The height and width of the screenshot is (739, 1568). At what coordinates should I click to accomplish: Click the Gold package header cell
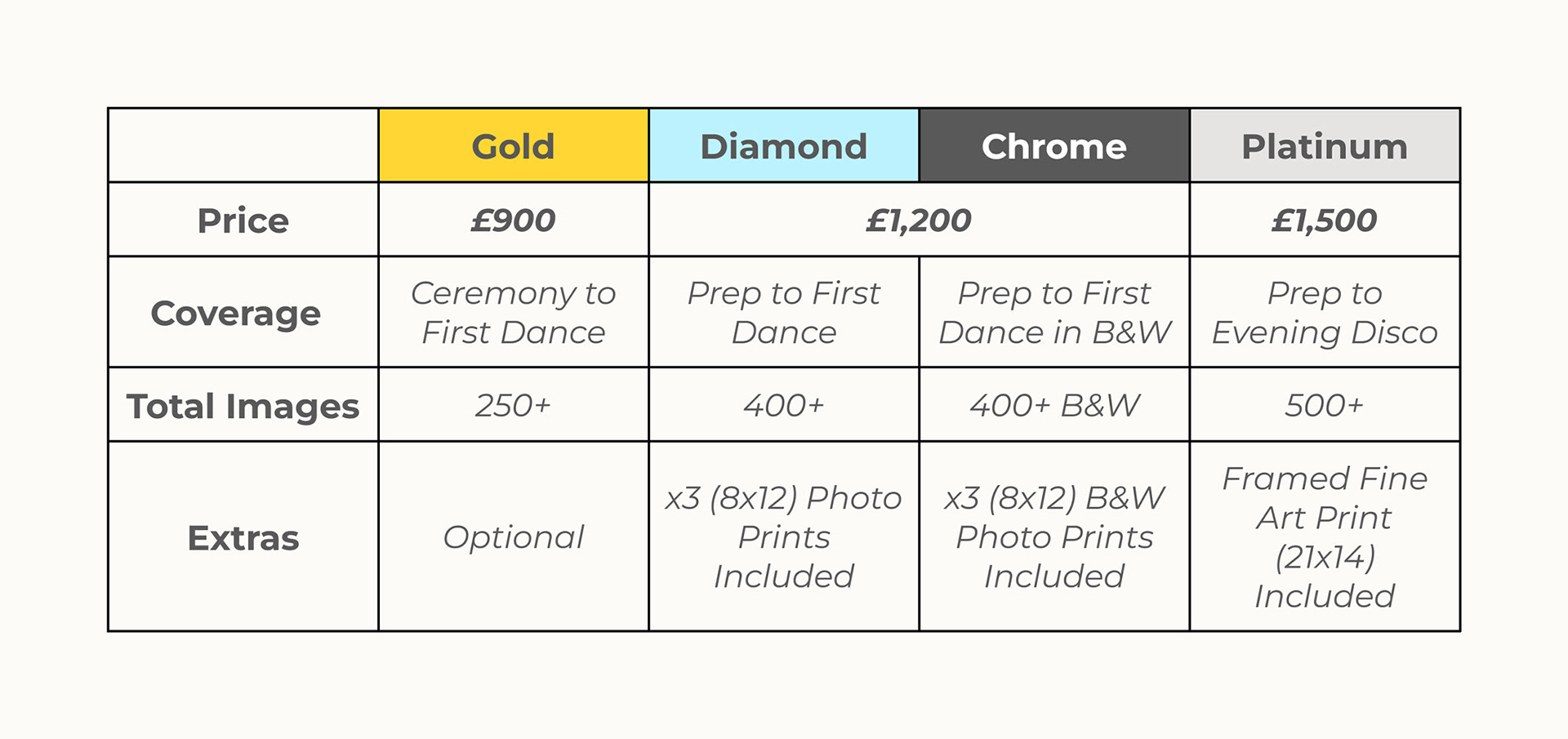click(x=513, y=146)
